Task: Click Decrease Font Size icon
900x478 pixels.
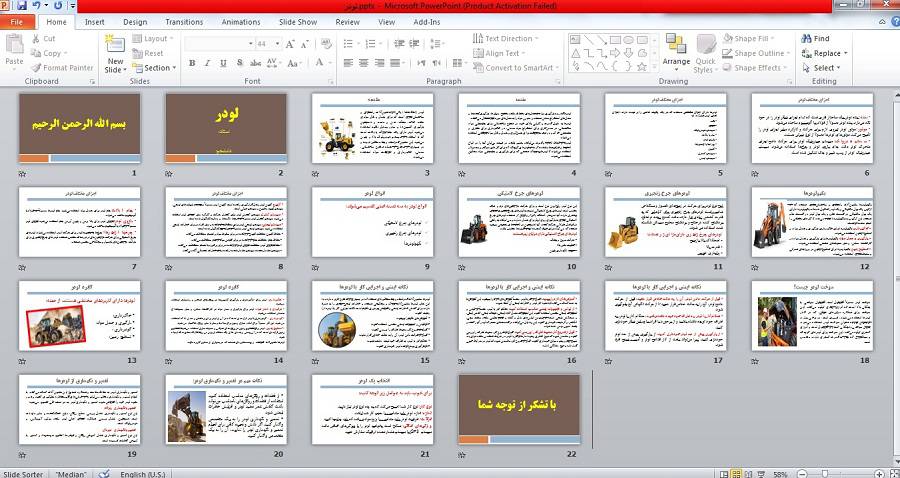Action: [x=305, y=44]
